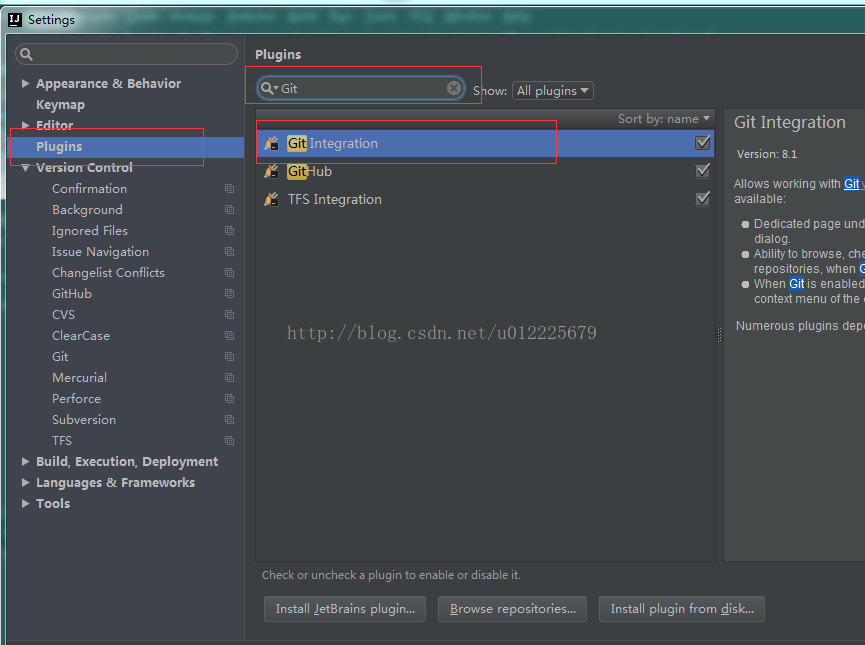The image size is (865, 645).
Task: Open Perforce settings page
Action: click(x=77, y=398)
